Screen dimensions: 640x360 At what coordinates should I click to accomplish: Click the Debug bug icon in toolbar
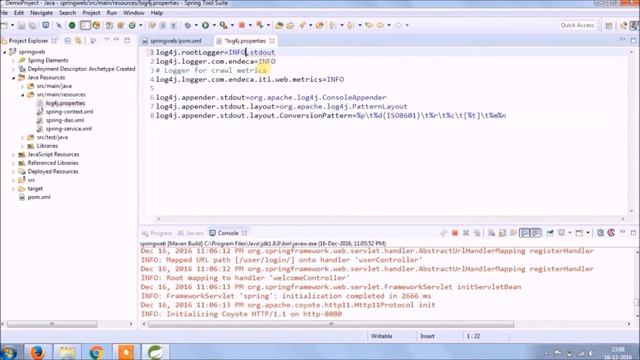pos(187,25)
